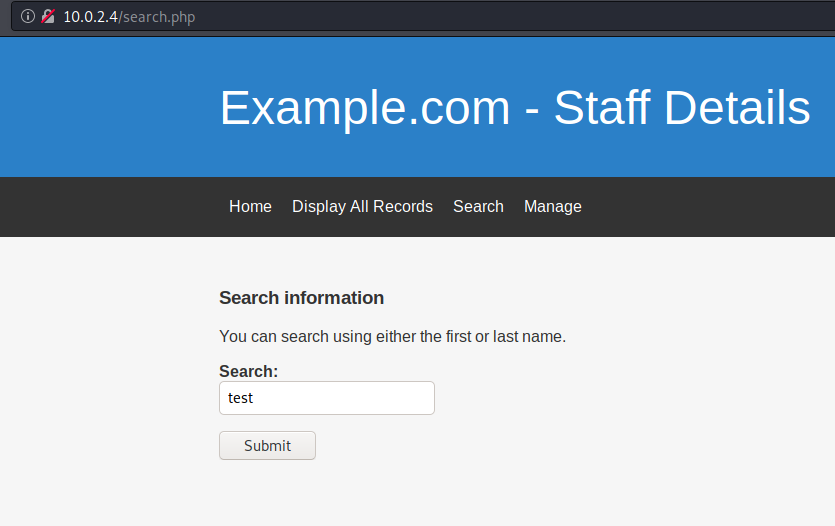Click empty dark navbar area right of Manage
The image size is (835, 526).
tap(708, 207)
